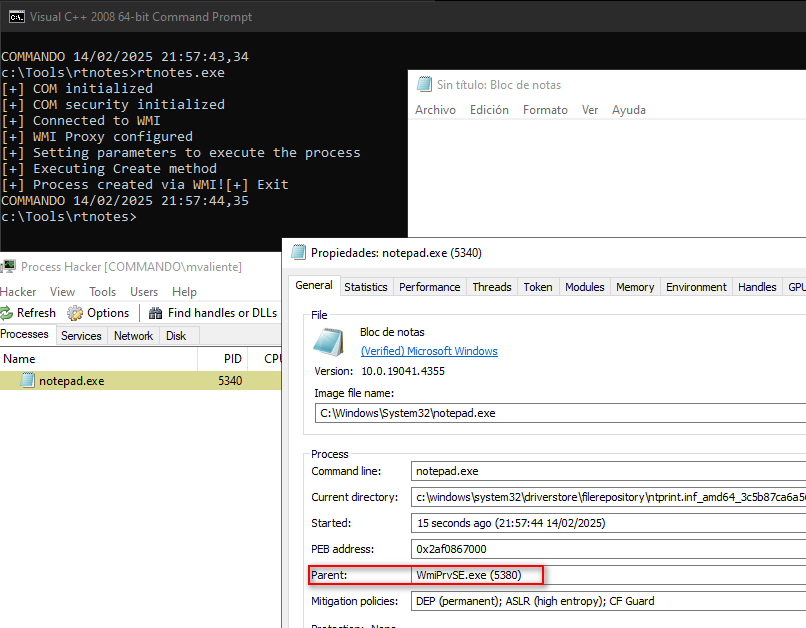The height and width of the screenshot is (628, 806).
Task: Click the 'COM security initialized' output line
Action: 113,105
